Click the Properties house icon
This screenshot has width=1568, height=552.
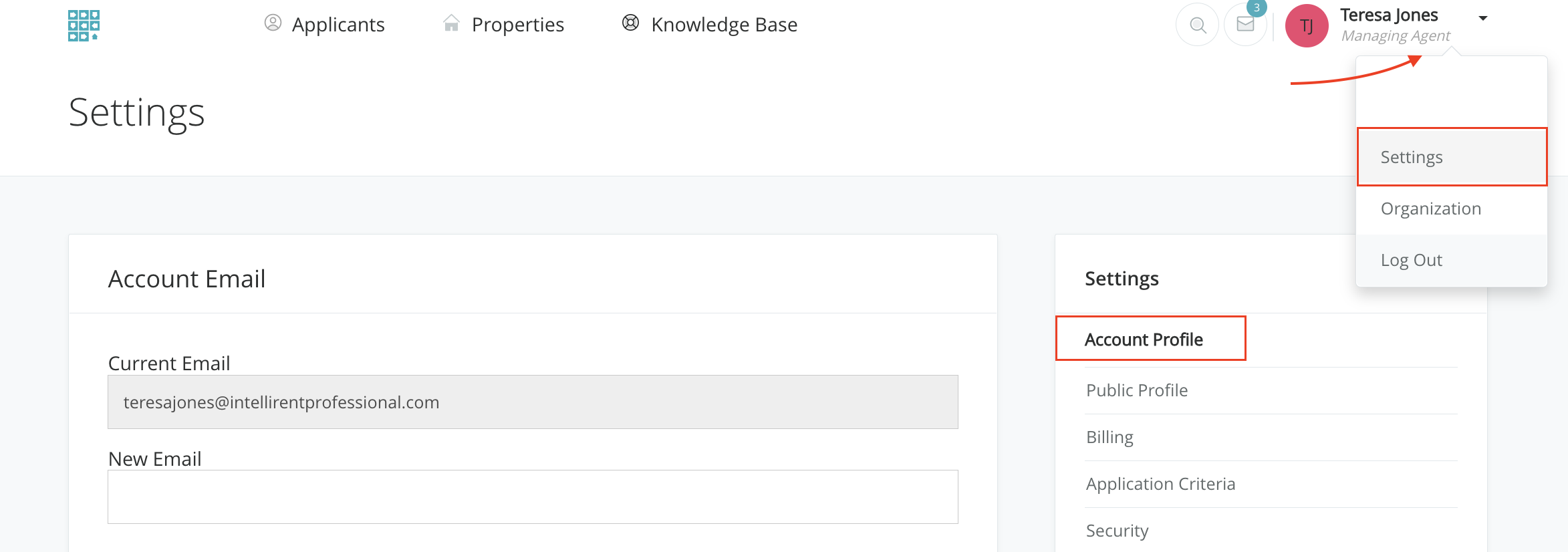451,23
